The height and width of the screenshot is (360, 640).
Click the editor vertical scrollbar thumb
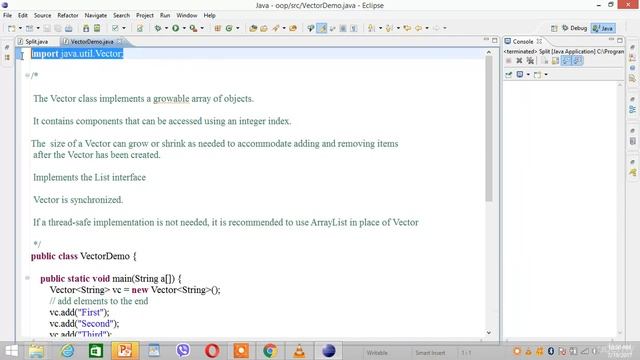[489, 129]
